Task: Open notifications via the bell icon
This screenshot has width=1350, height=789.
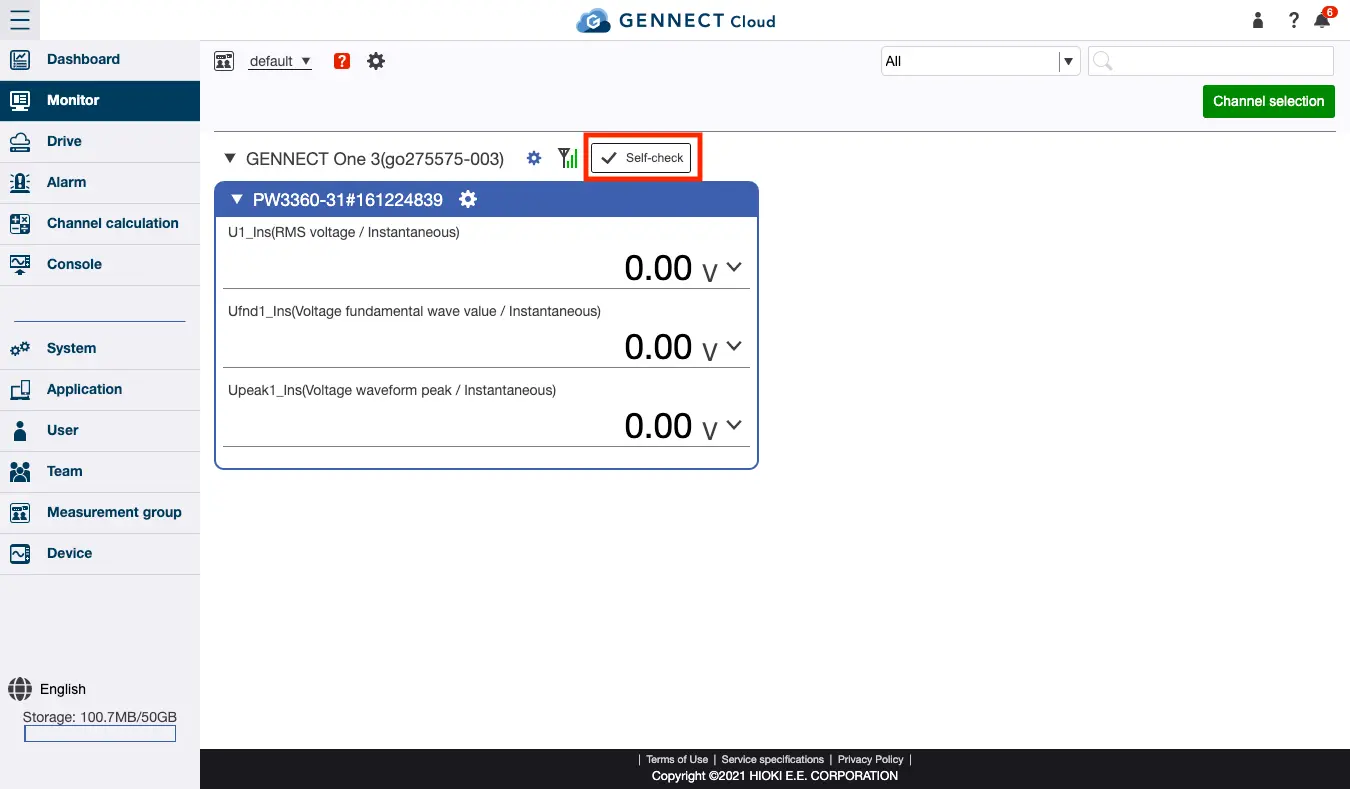Action: click(1321, 20)
